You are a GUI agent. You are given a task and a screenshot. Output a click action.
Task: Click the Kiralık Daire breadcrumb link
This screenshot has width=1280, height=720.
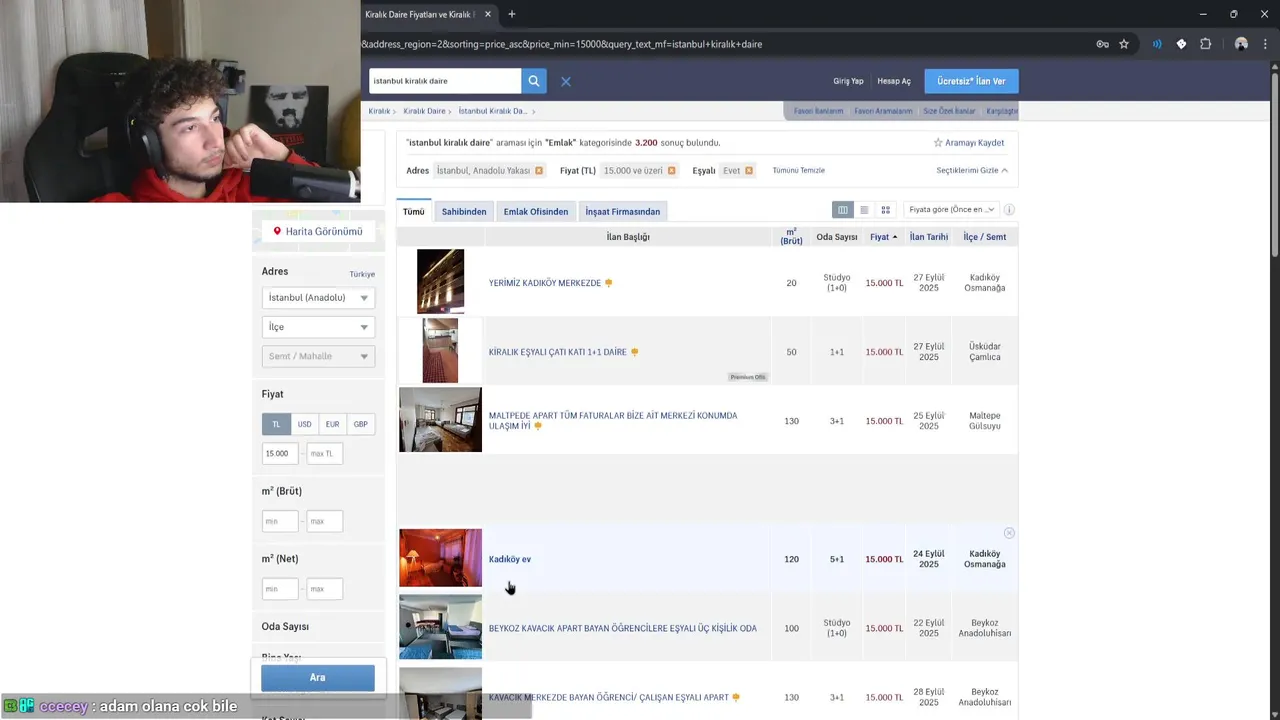click(424, 111)
